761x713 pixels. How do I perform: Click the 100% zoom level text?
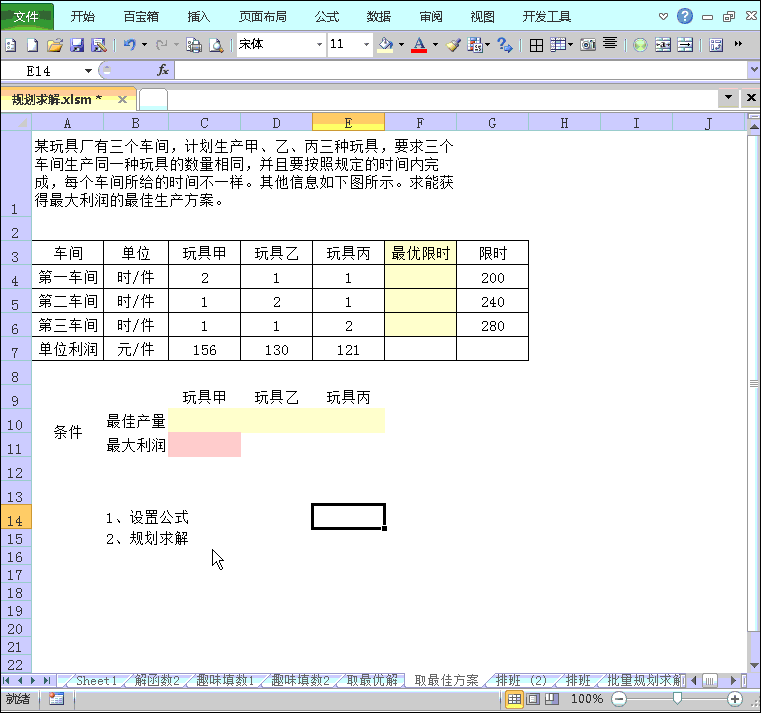click(587, 699)
